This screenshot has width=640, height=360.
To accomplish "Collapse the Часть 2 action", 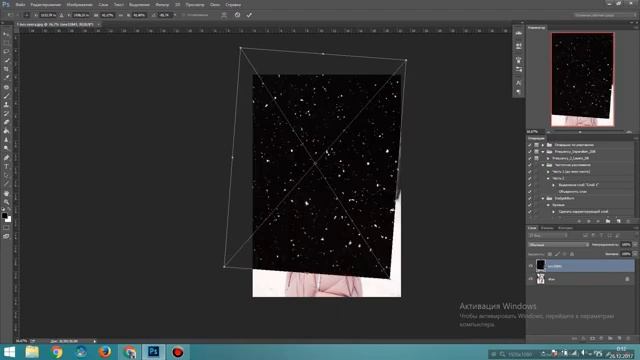I will 548,178.
